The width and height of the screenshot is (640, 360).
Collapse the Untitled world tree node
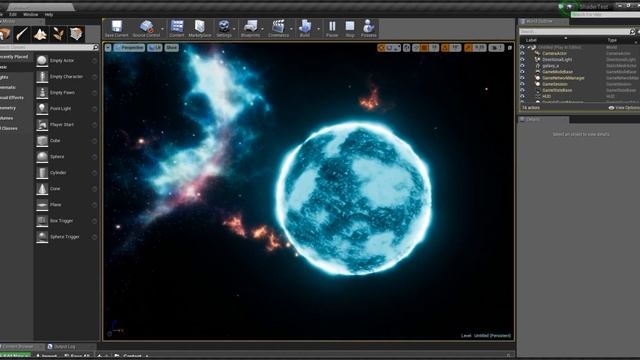tap(529, 47)
